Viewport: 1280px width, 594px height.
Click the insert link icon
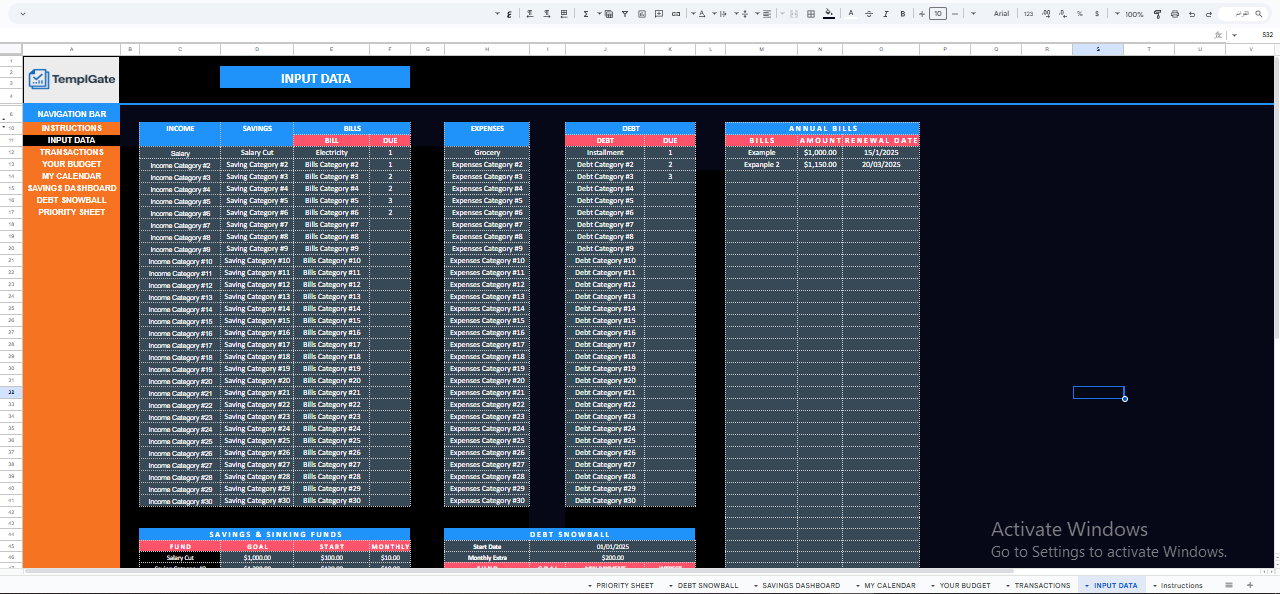click(675, 14)
